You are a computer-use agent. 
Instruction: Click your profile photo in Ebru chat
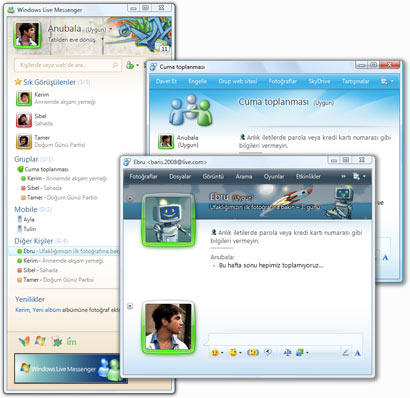(x=169, y=327)
